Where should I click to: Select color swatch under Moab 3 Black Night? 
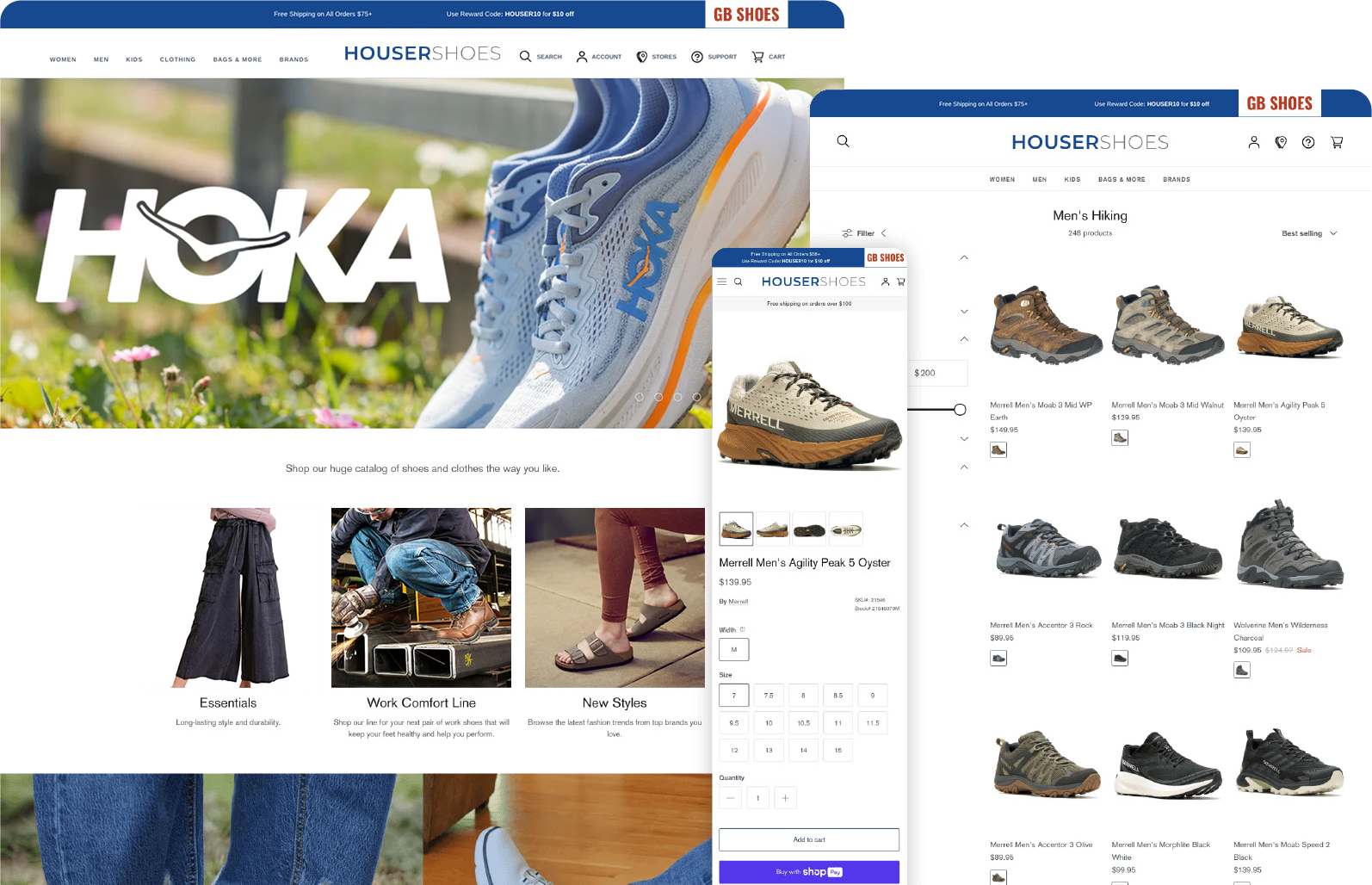tap(1120, 659)
